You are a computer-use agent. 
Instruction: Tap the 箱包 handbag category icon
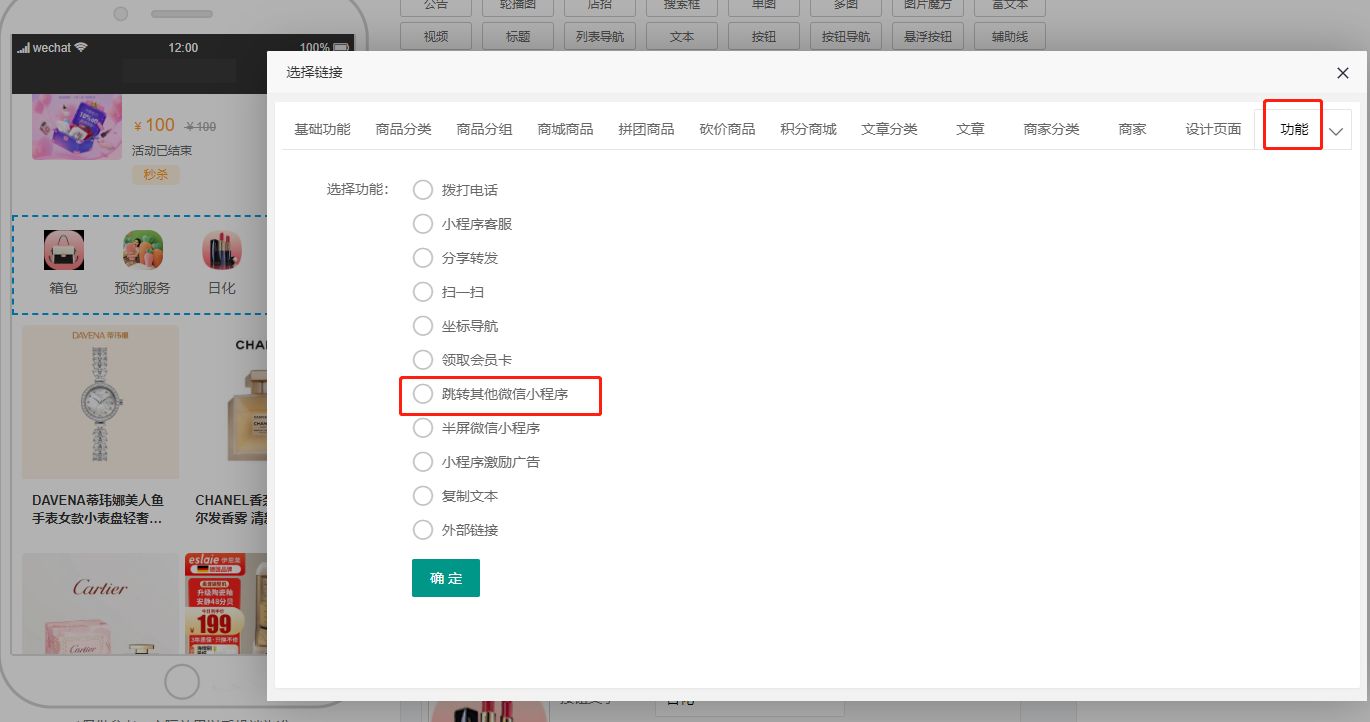[x=63, y=250]
